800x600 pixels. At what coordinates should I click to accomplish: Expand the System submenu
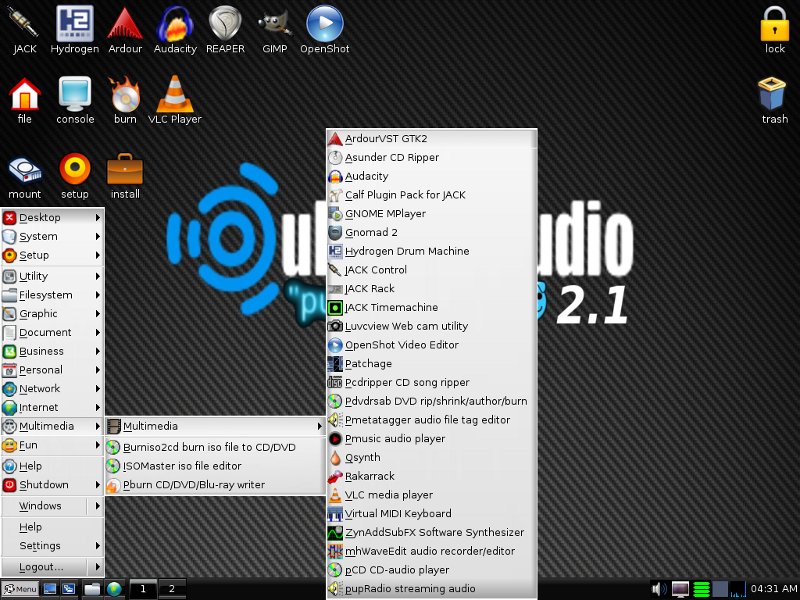click(53, 237)
